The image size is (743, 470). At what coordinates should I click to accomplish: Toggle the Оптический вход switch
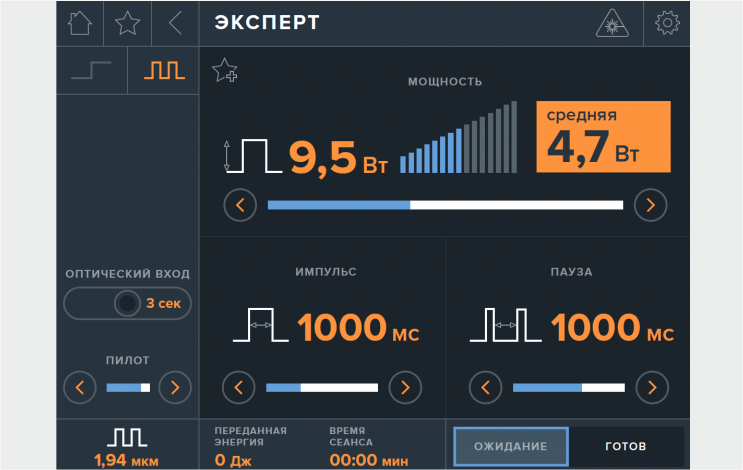click(x=127, y=303)
